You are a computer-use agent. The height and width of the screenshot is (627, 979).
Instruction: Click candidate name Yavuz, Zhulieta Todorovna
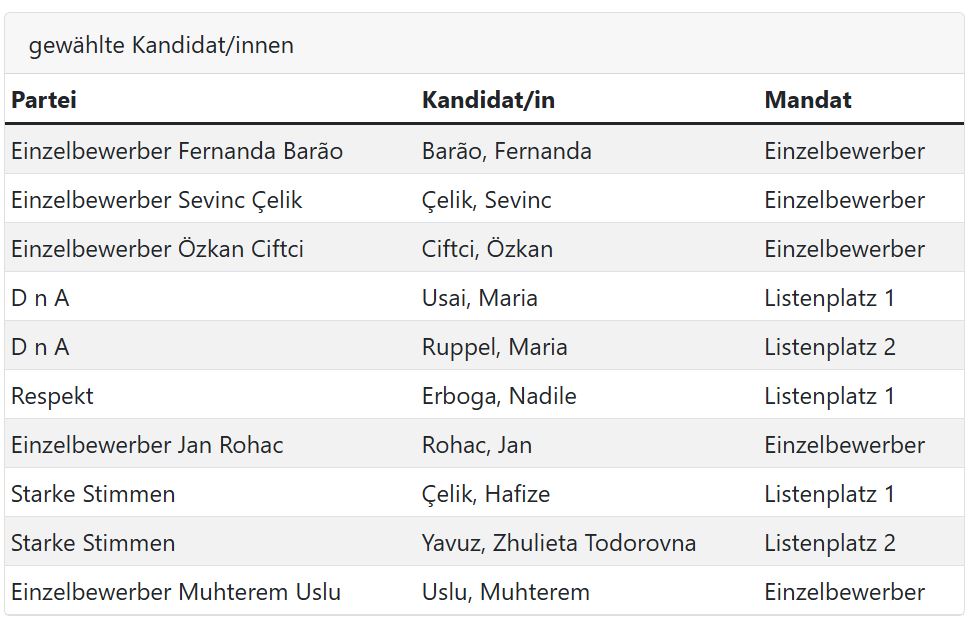click(x=558, y=543)
